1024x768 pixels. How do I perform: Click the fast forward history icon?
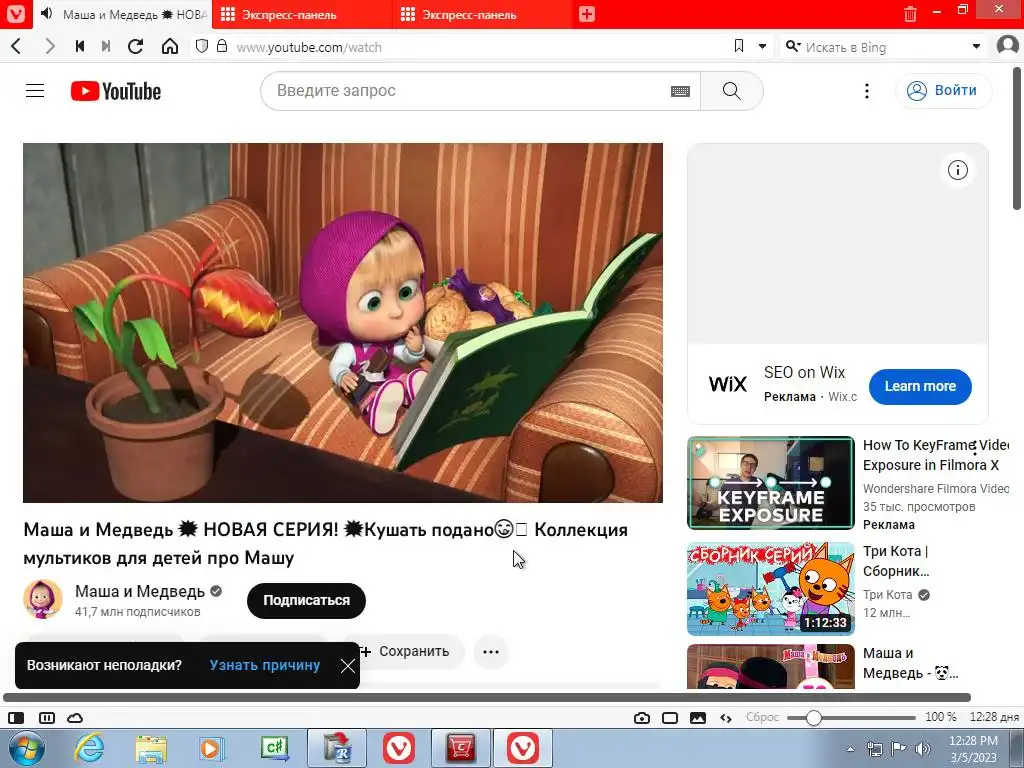coord(106,46)
